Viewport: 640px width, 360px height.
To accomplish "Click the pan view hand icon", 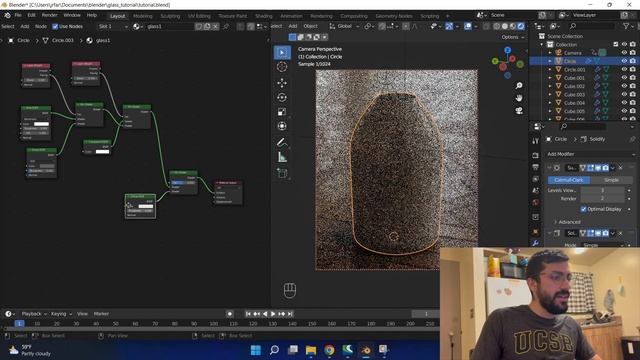I will pos(519,98).
